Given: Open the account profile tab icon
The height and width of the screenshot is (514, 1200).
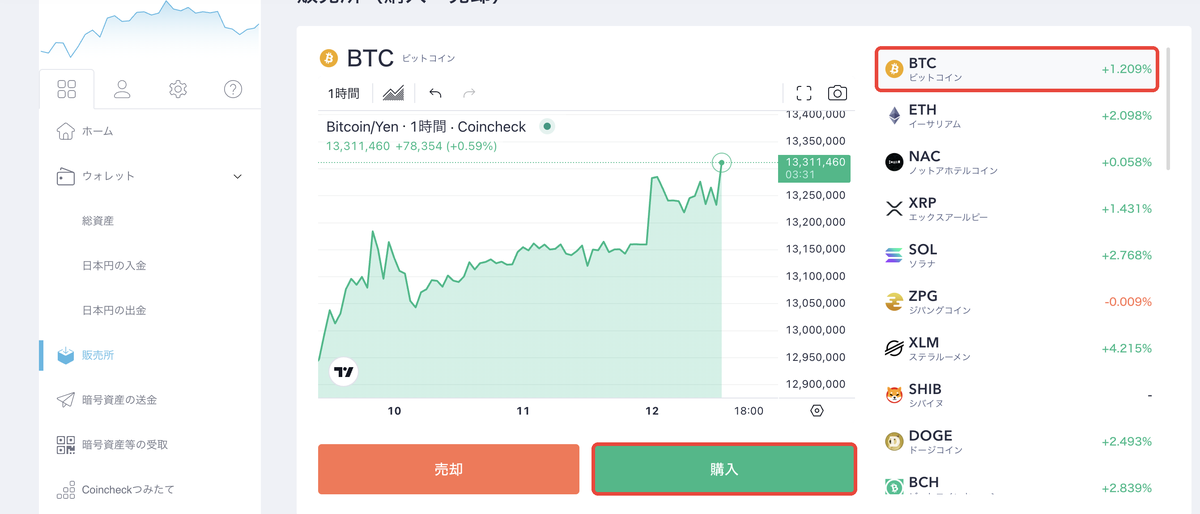Looking at the screenshot, I should click(122, 89).
